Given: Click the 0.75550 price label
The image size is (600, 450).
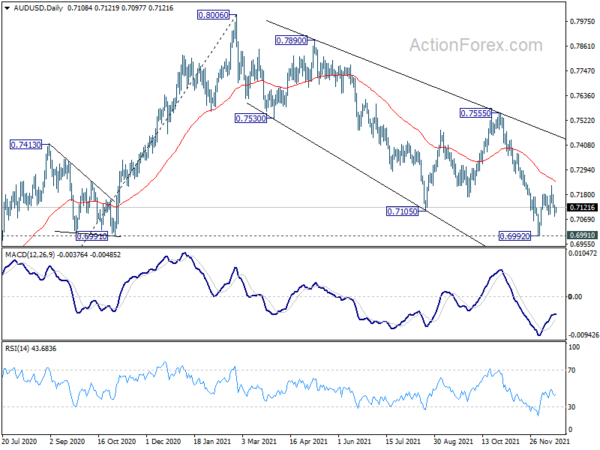Looking at the screenshot, I should [475, 113].
